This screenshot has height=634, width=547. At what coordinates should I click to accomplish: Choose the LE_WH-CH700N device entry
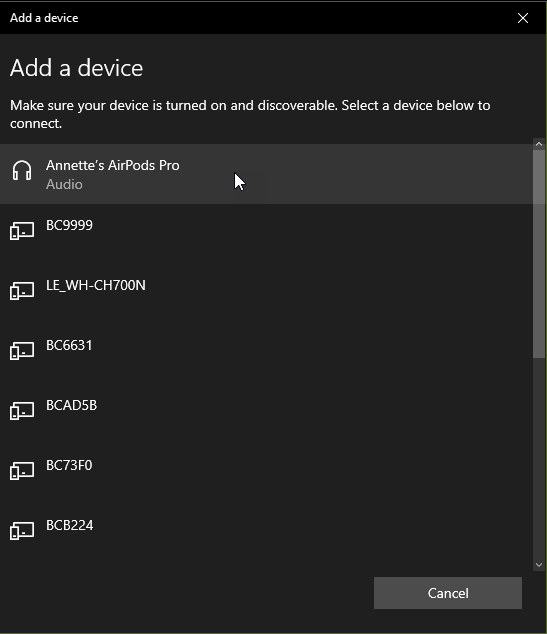pyautogui.click(x=266, y=294)
